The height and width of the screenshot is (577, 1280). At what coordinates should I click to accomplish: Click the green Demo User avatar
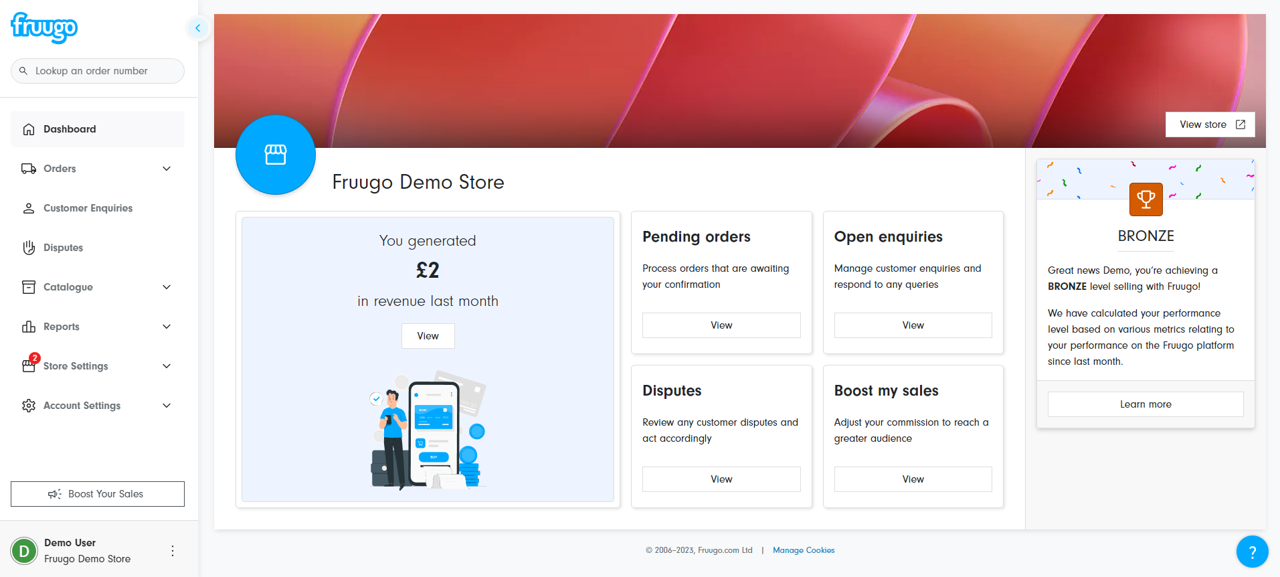pos(24,551)
